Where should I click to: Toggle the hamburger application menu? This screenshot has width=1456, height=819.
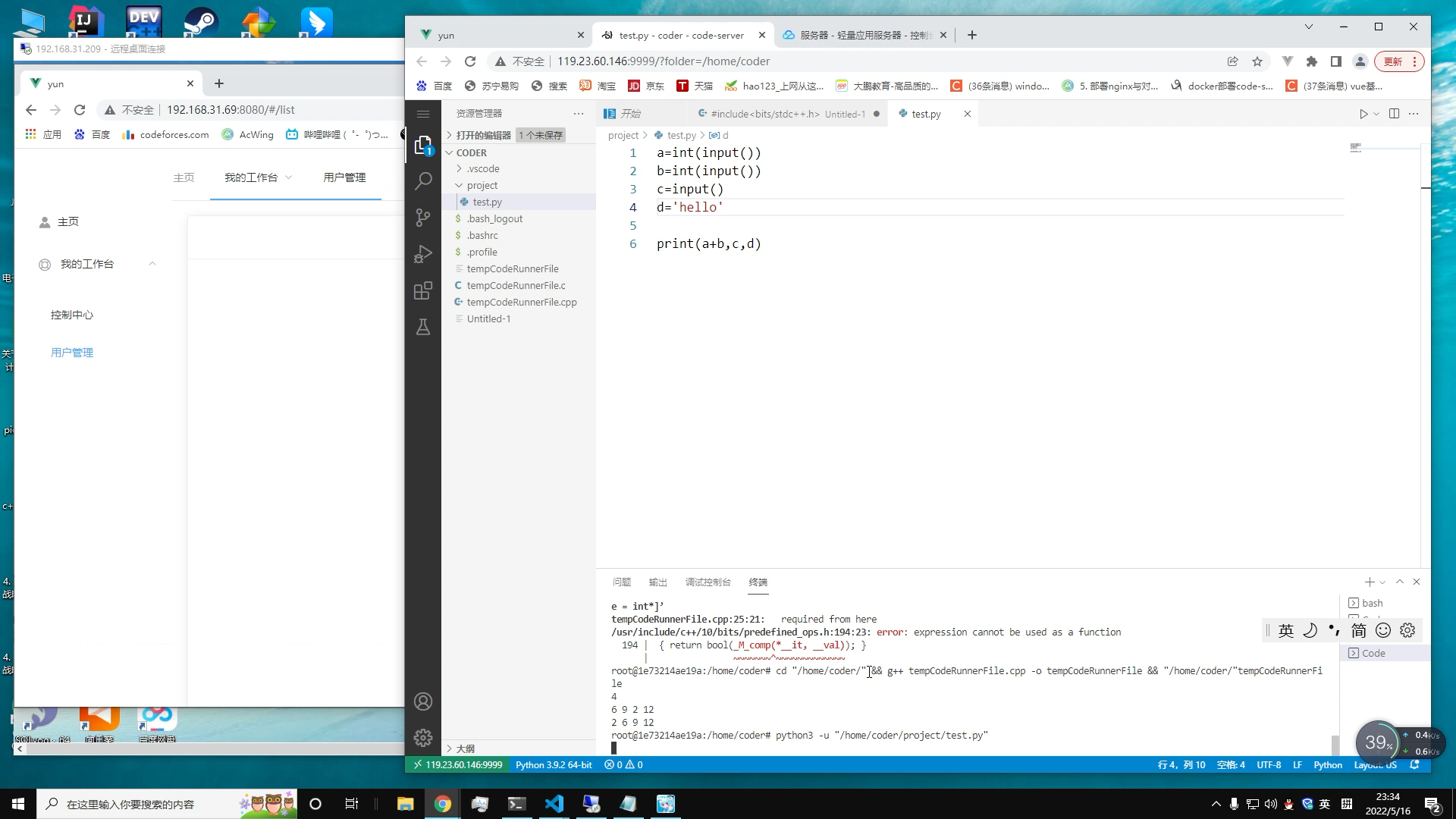423,114
